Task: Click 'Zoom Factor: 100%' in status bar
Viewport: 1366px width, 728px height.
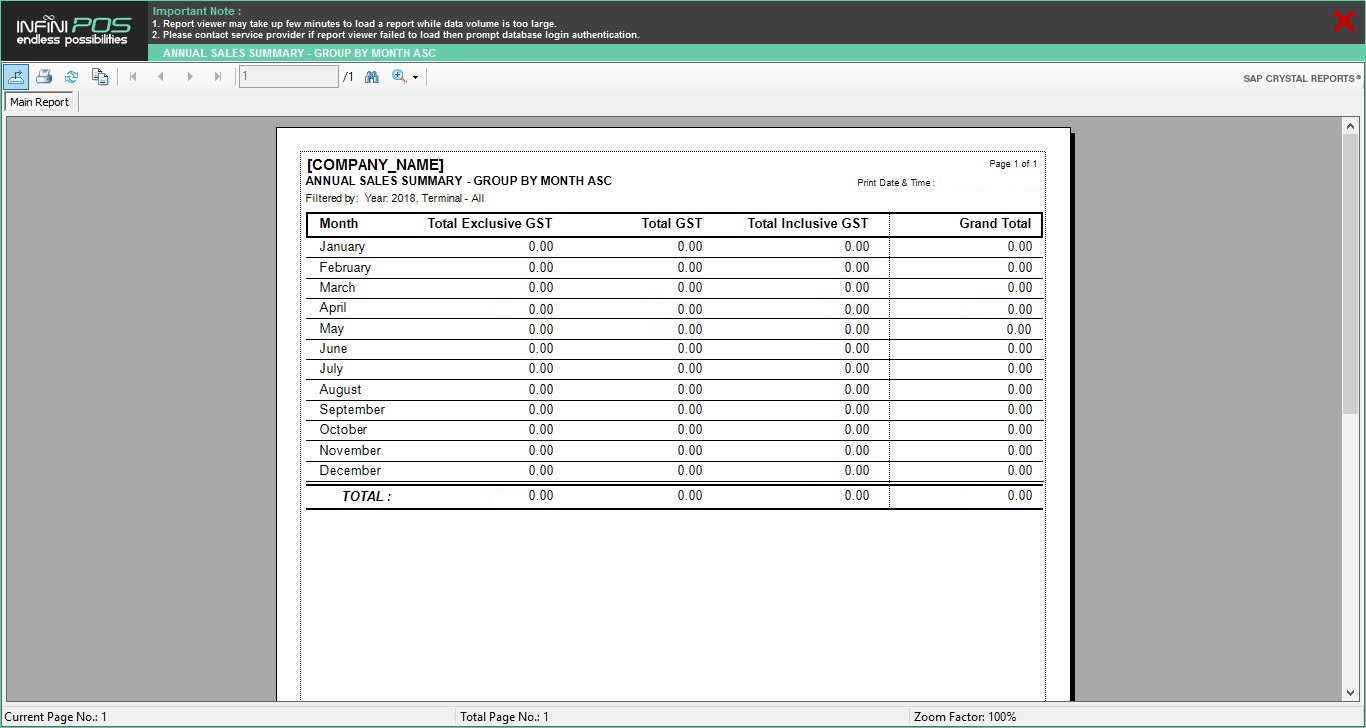Action: pyautogui.click(x=965, y=717)
